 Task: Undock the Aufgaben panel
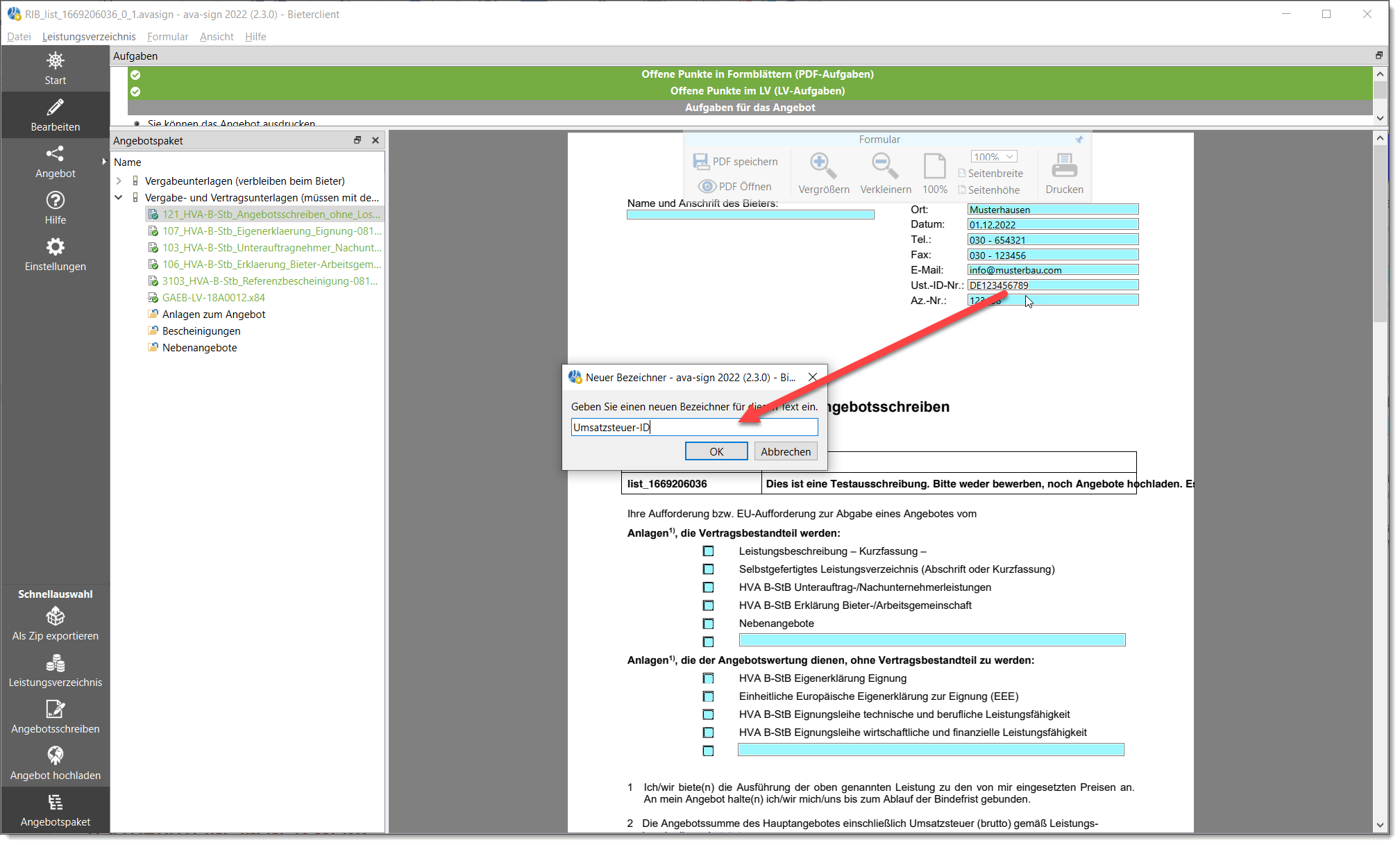click(x=1379, y=56)
